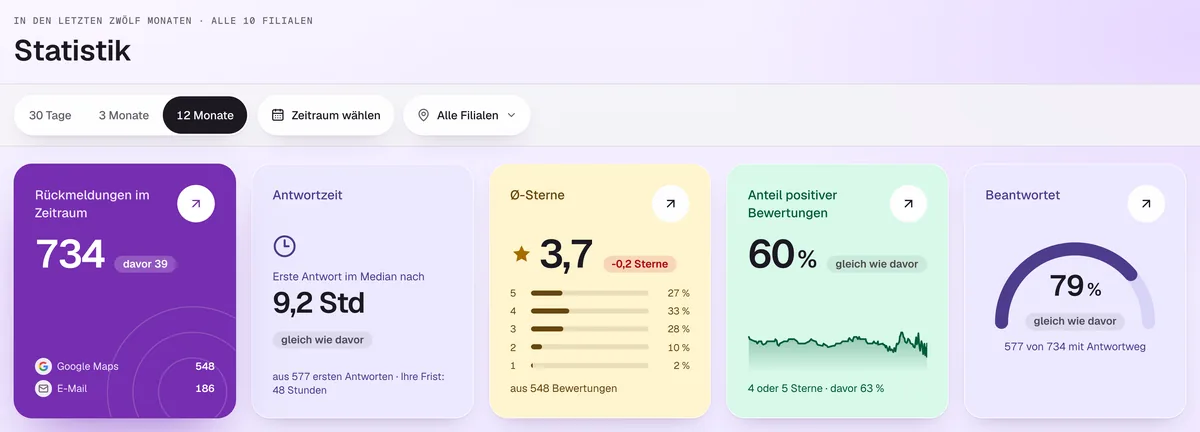
Task: Click the -0,2 Sterne badge
Action: (640, 264)
